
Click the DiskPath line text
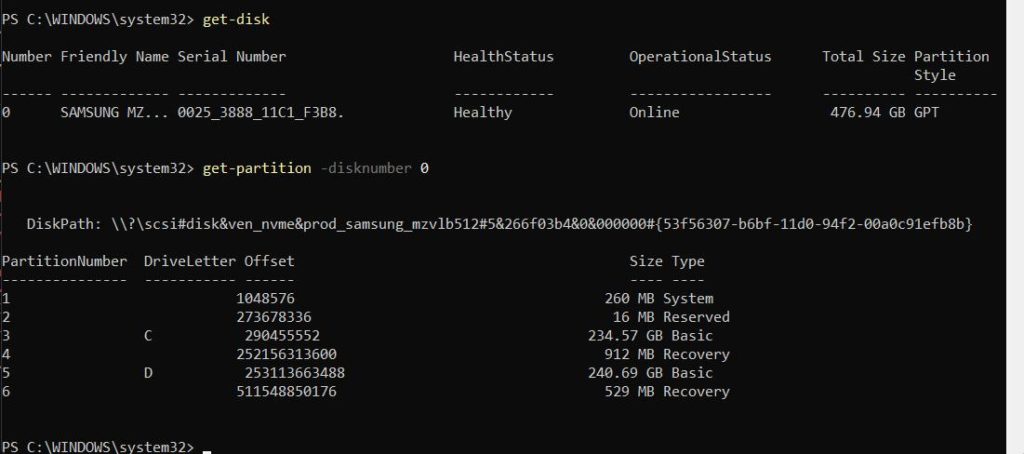(500, 221)
